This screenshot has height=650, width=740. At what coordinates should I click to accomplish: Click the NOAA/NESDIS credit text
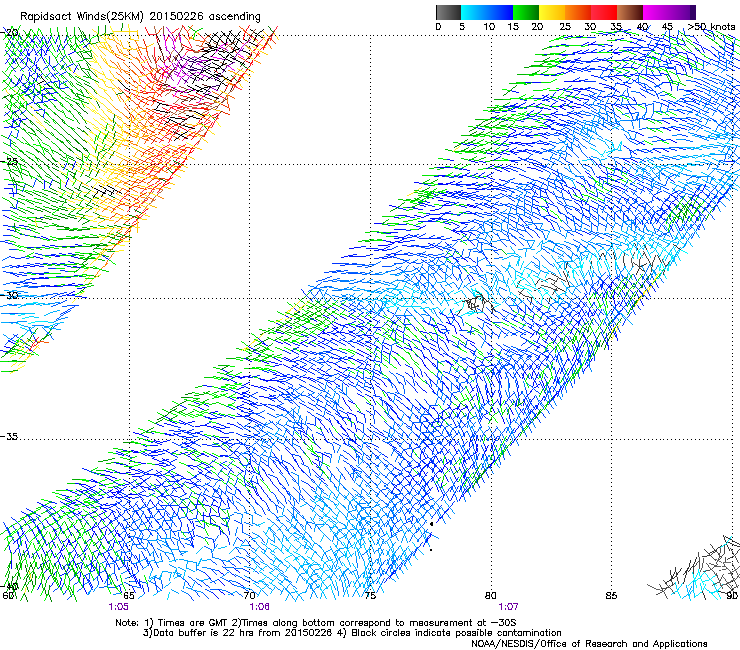(x=589, y=644)
